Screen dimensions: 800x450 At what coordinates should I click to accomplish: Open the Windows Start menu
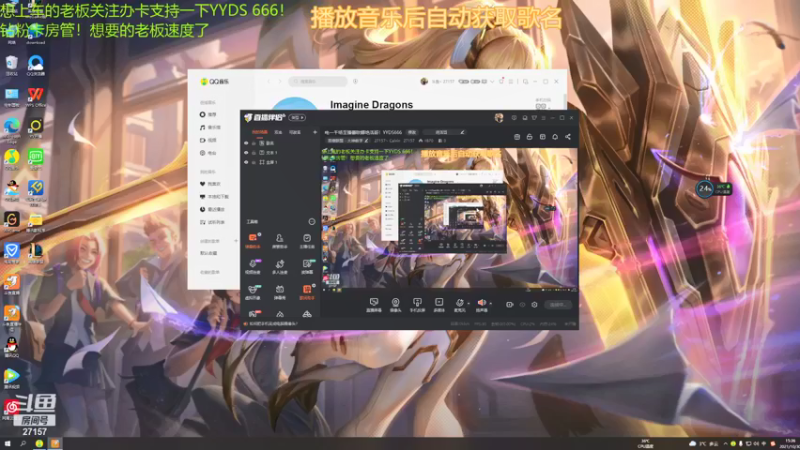point(7,444)
